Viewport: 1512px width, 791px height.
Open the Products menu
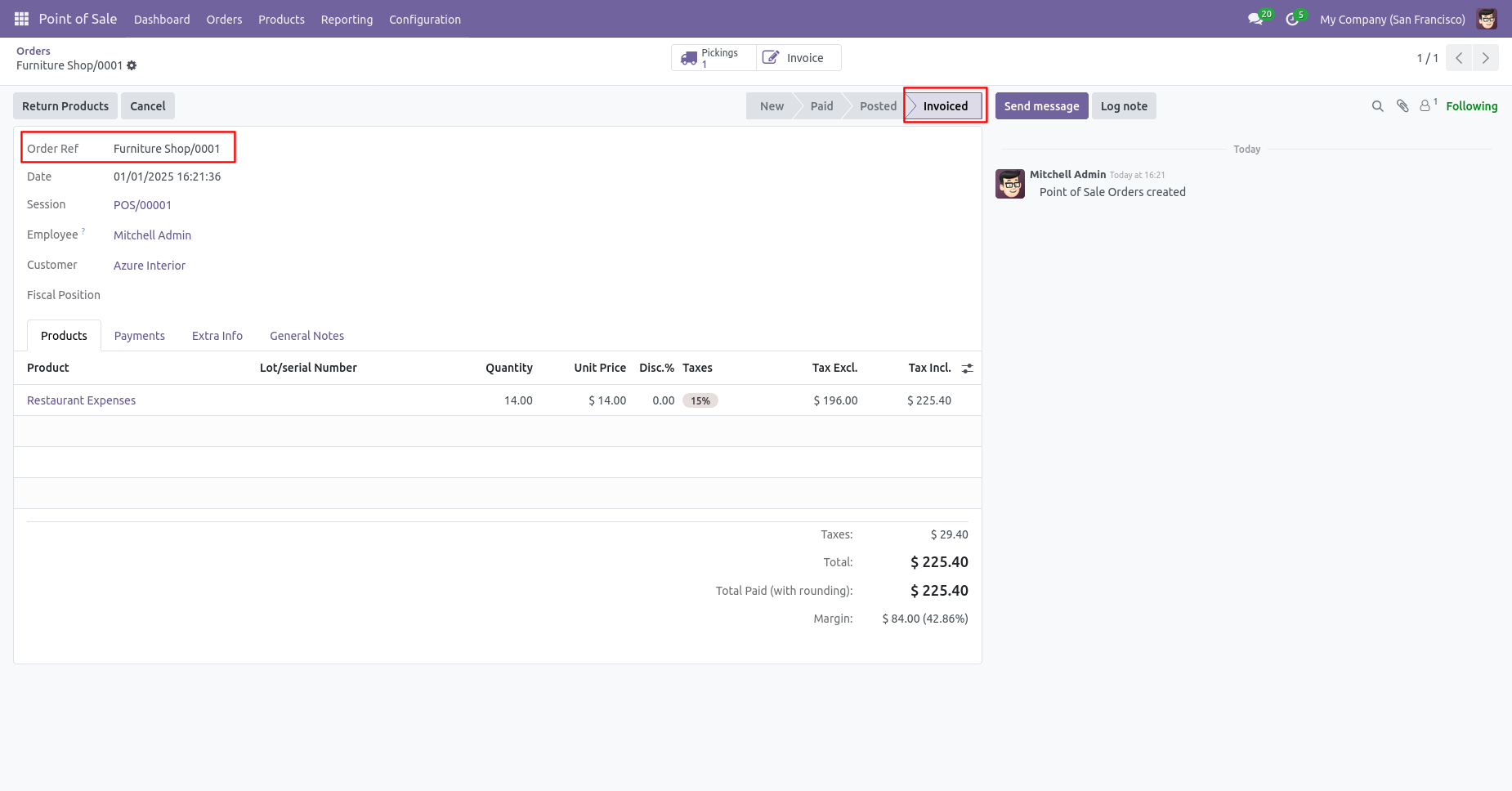coord(281,20)
